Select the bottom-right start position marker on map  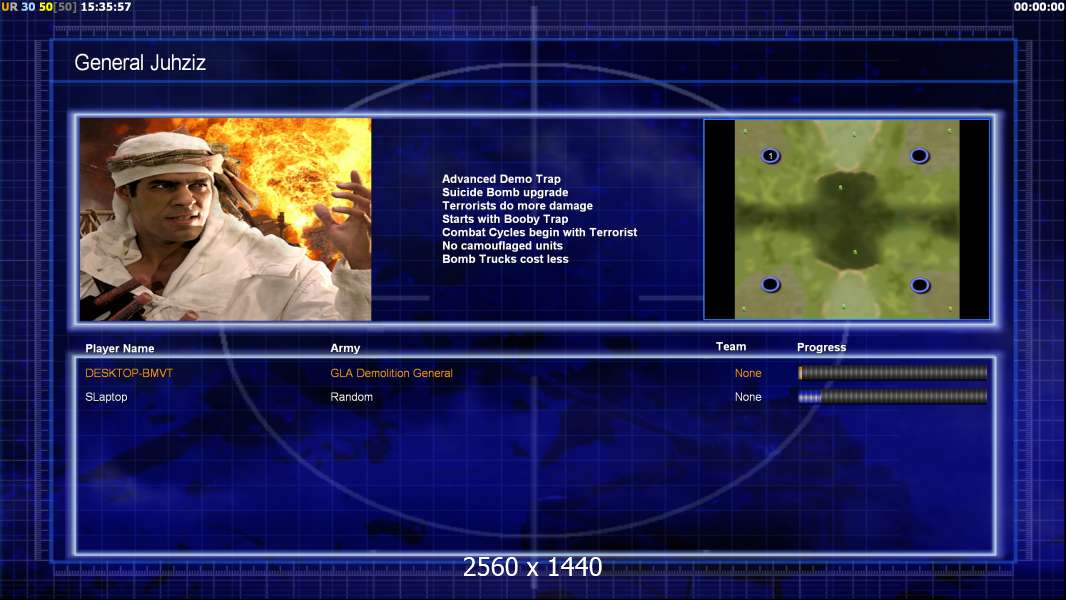click(919, 285)
